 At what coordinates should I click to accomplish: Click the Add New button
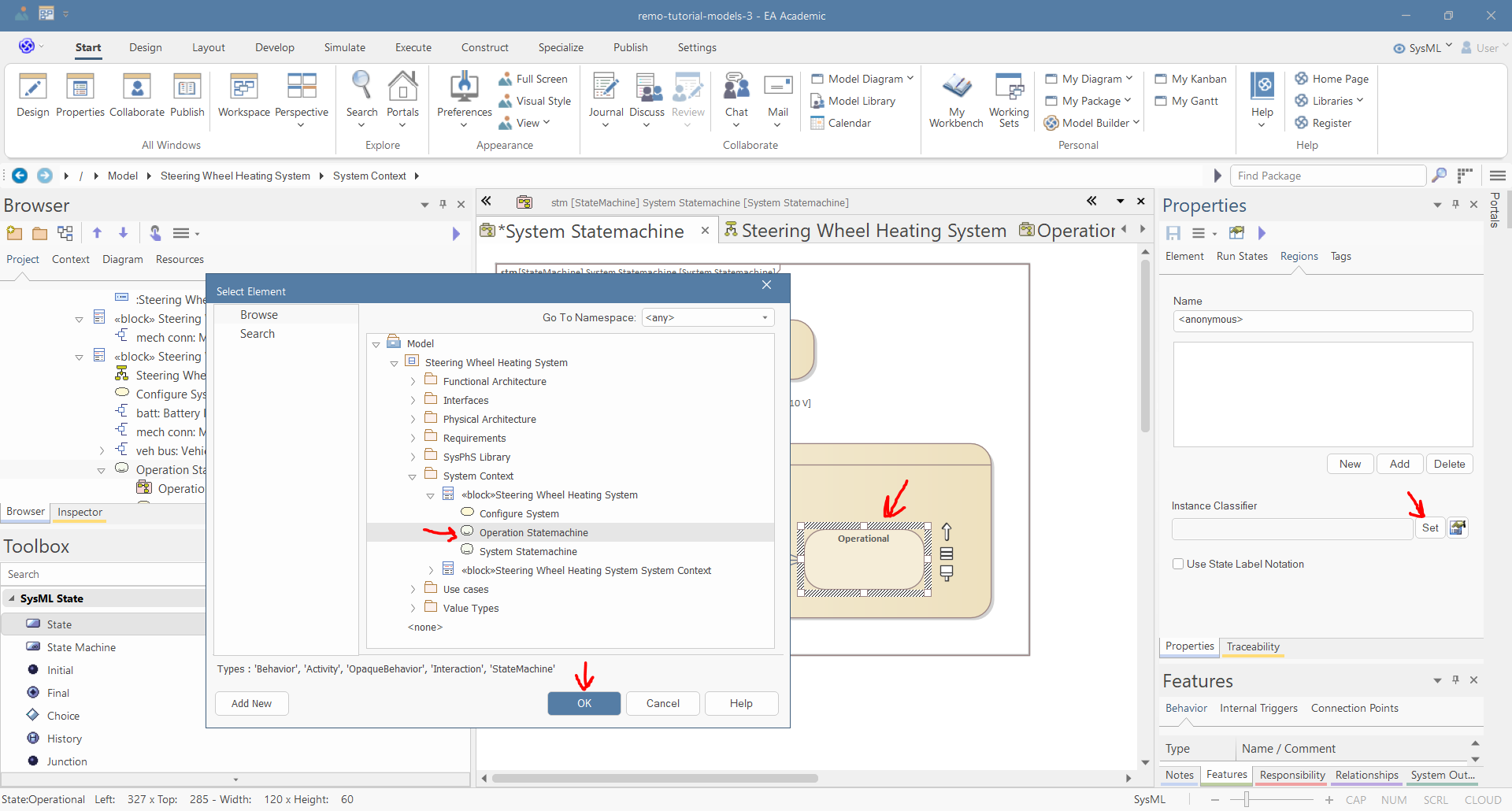251,703
